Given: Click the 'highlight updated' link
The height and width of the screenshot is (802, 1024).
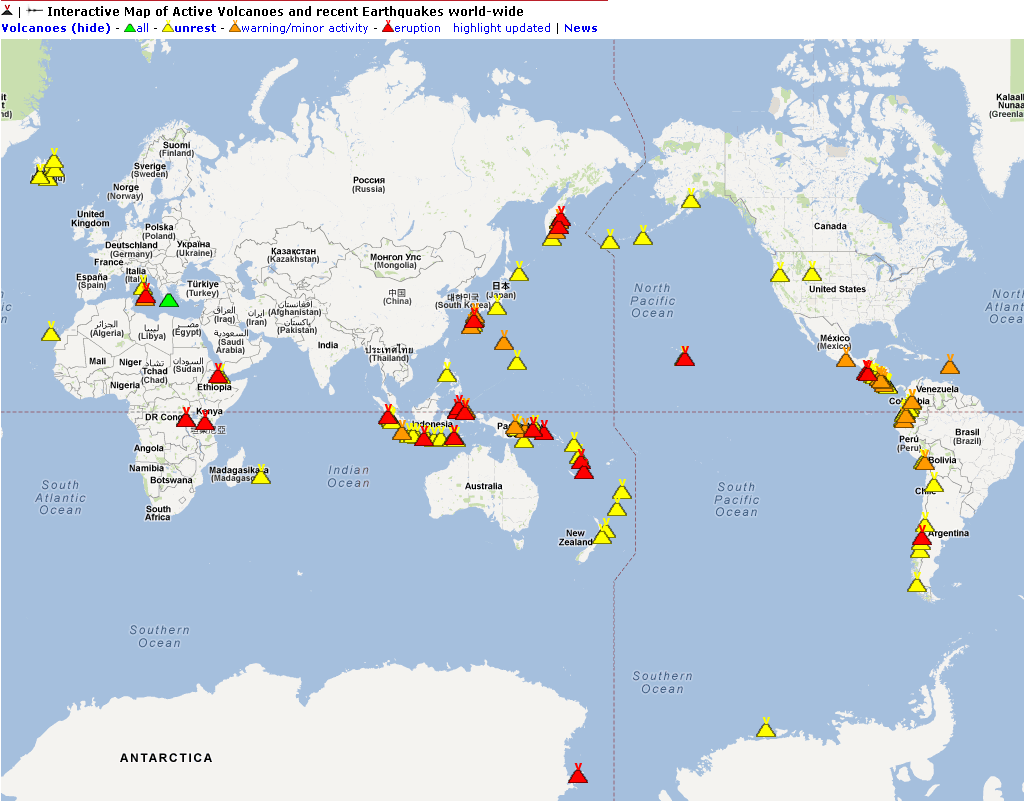Looking at the screenshot, I should click(502, 28).
